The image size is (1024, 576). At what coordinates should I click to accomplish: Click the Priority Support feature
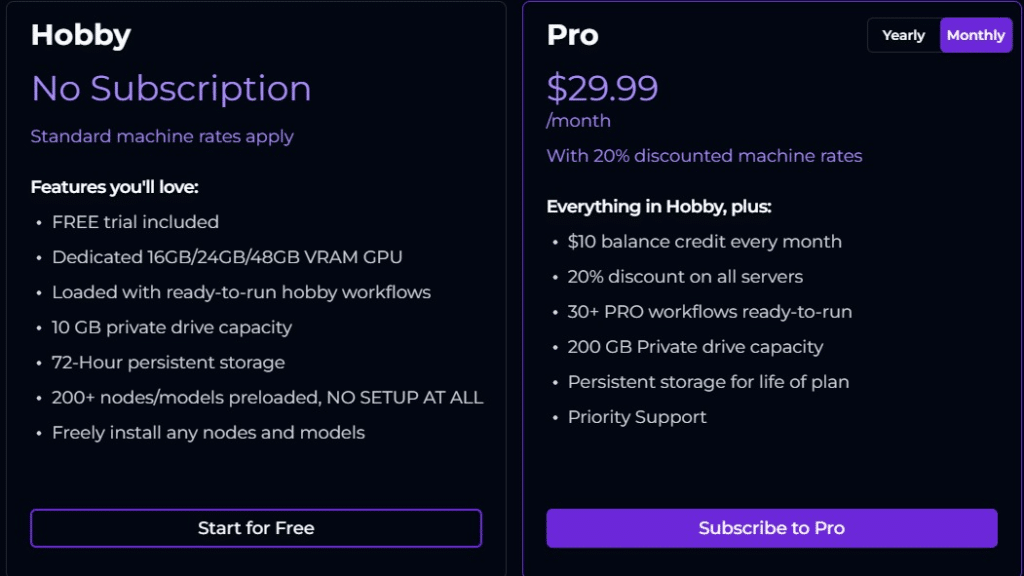[x=637, y=417]
